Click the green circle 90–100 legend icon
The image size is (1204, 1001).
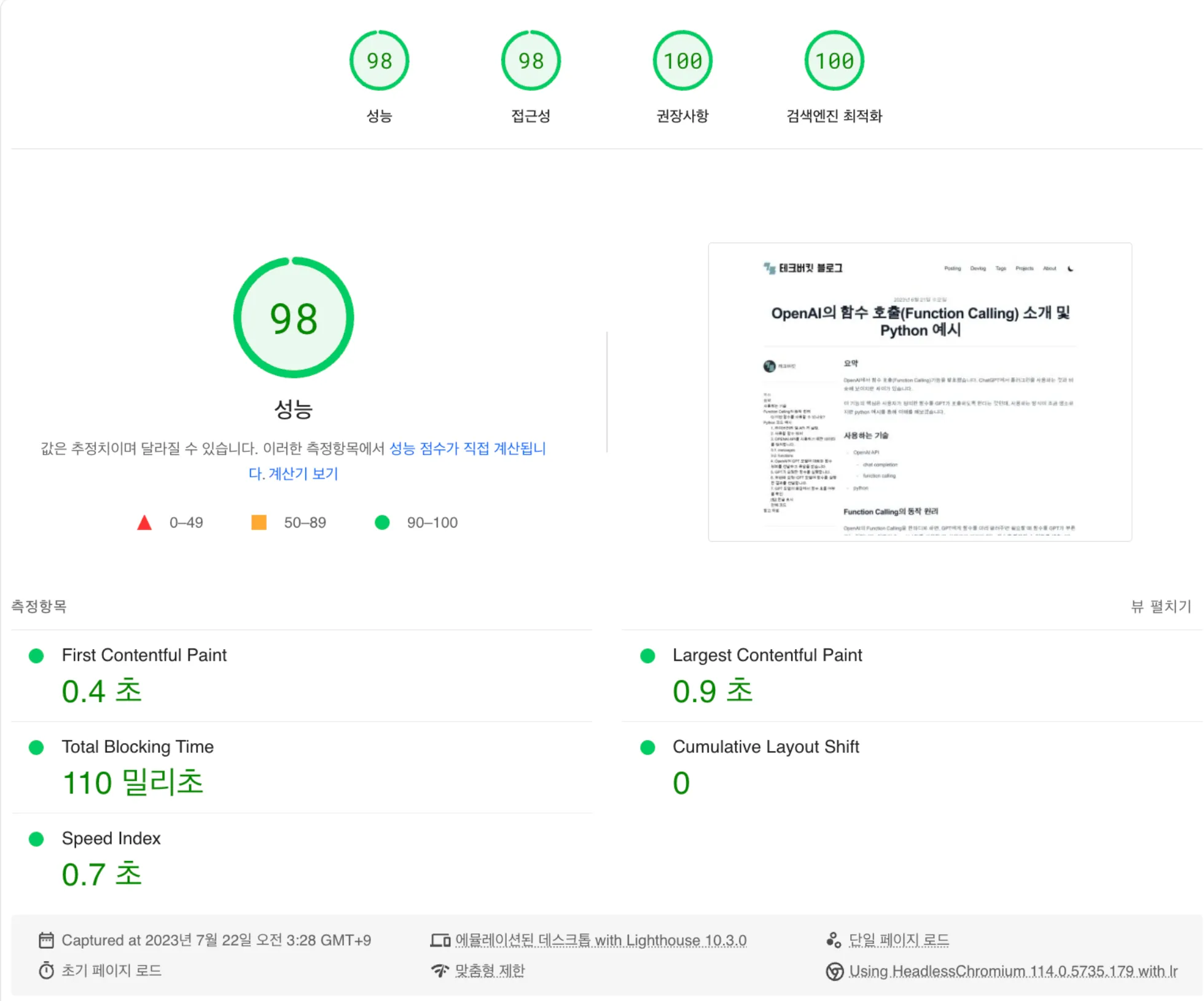click(x=382, y=523)
